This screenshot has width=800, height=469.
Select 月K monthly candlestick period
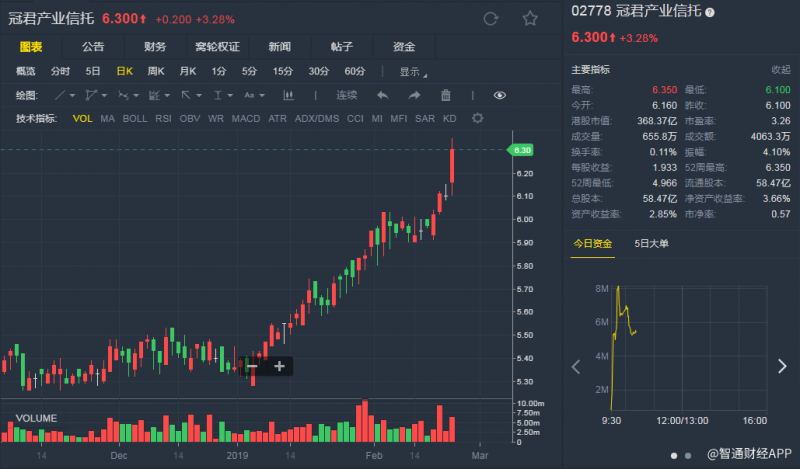coord(187,71)
